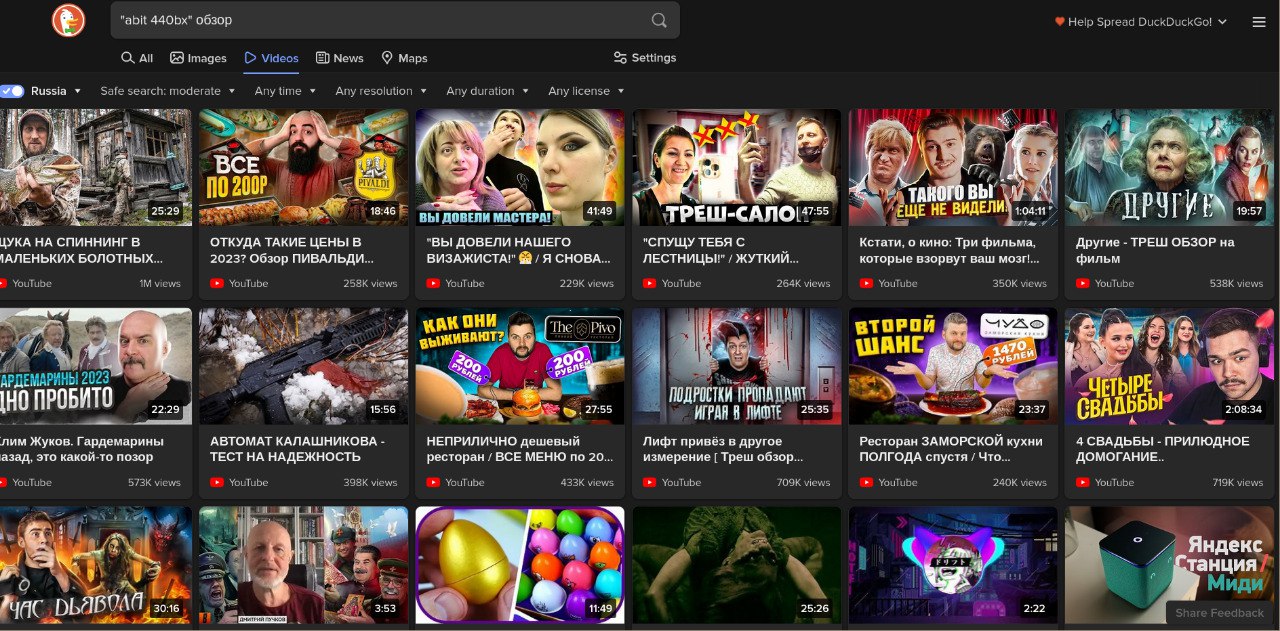Image resolution: width=1280 pixels, height=631 pixels.
Task: Open the Settings menu
Action: 645,58
